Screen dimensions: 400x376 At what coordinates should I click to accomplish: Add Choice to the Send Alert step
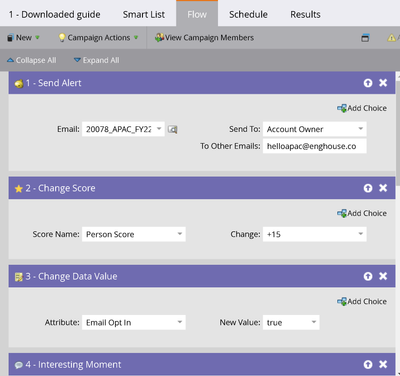pos(362,108)
